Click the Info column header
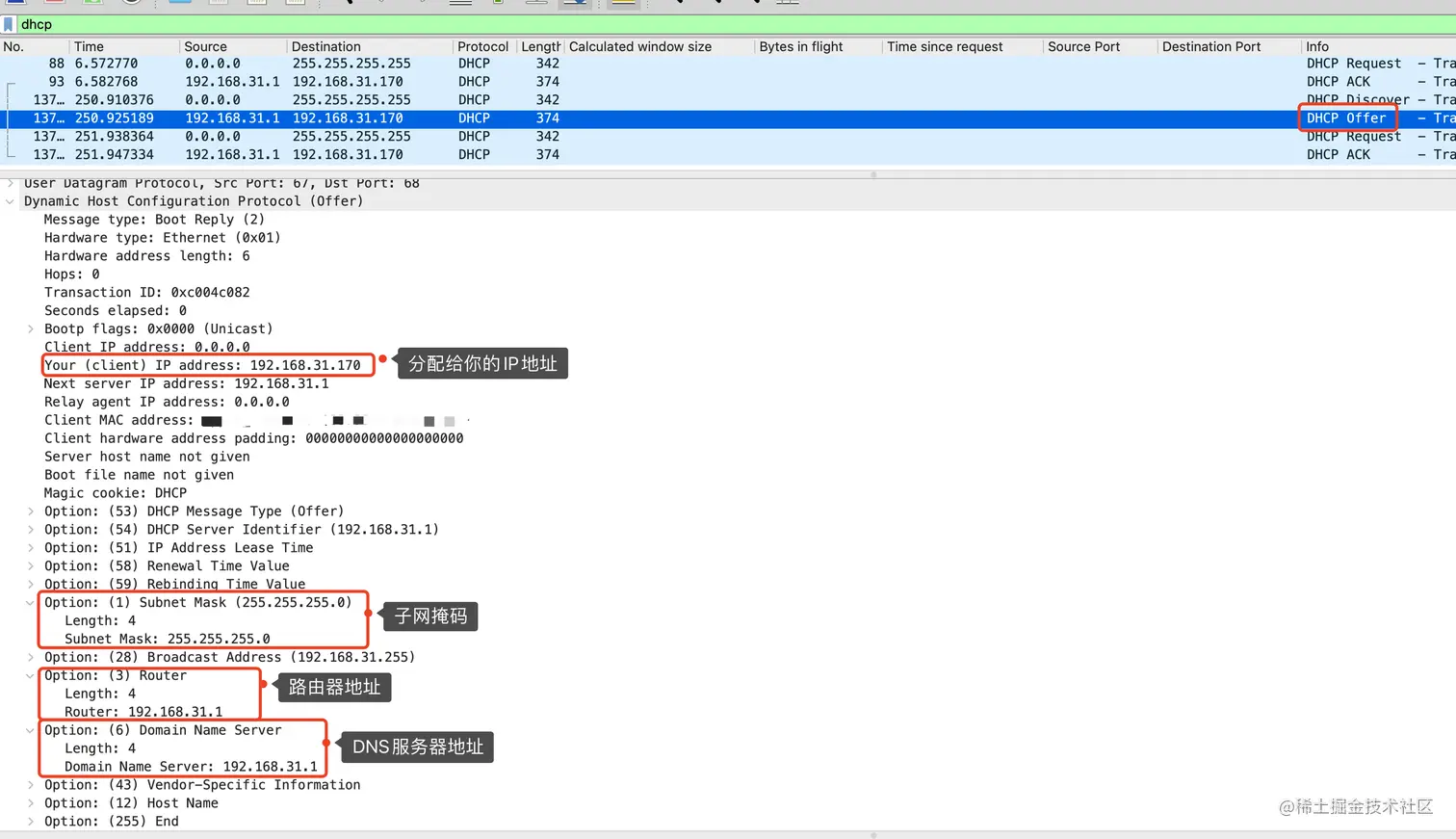 (x=1378, y=46)
